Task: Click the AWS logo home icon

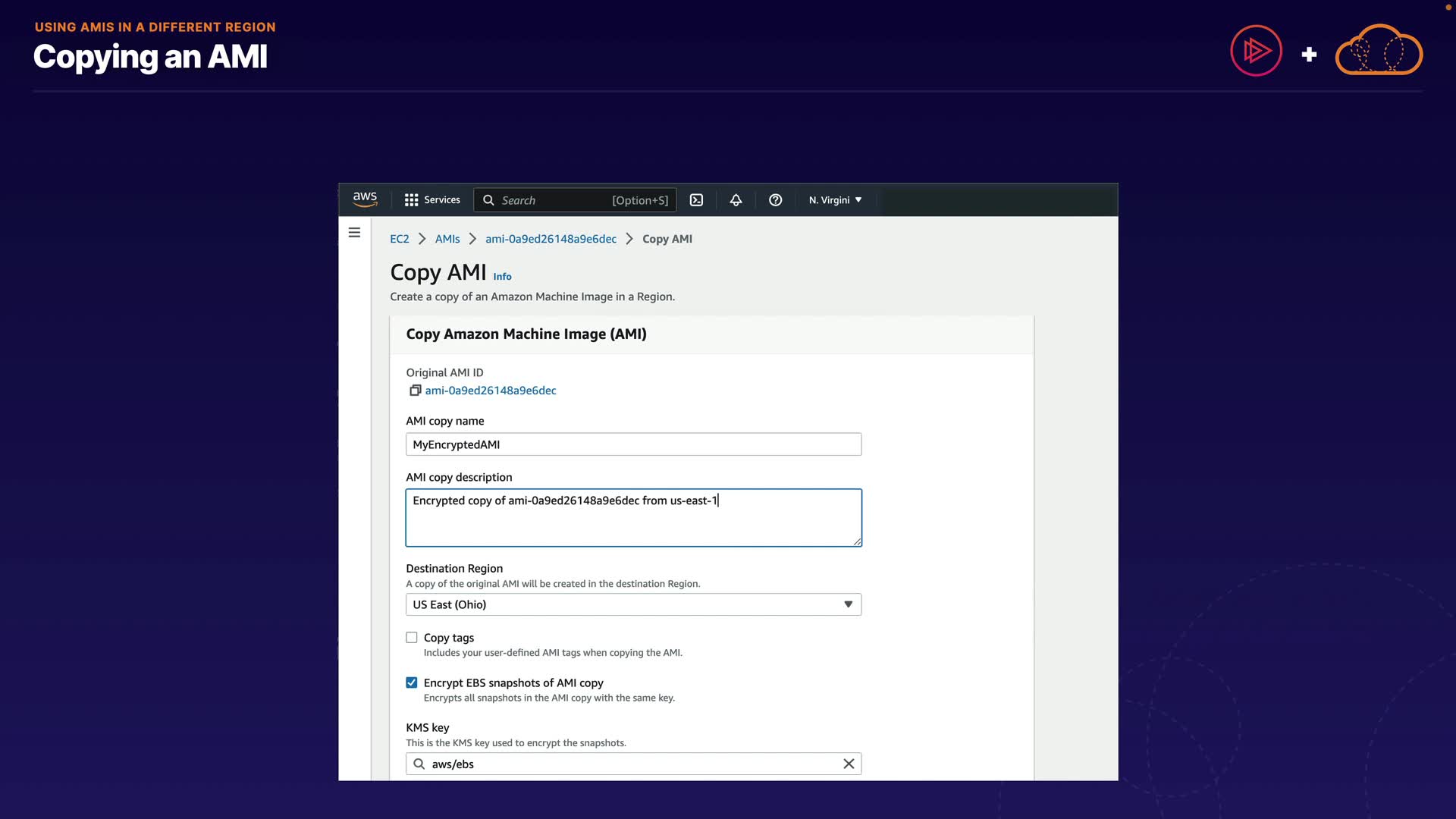Action: (365, 199)
